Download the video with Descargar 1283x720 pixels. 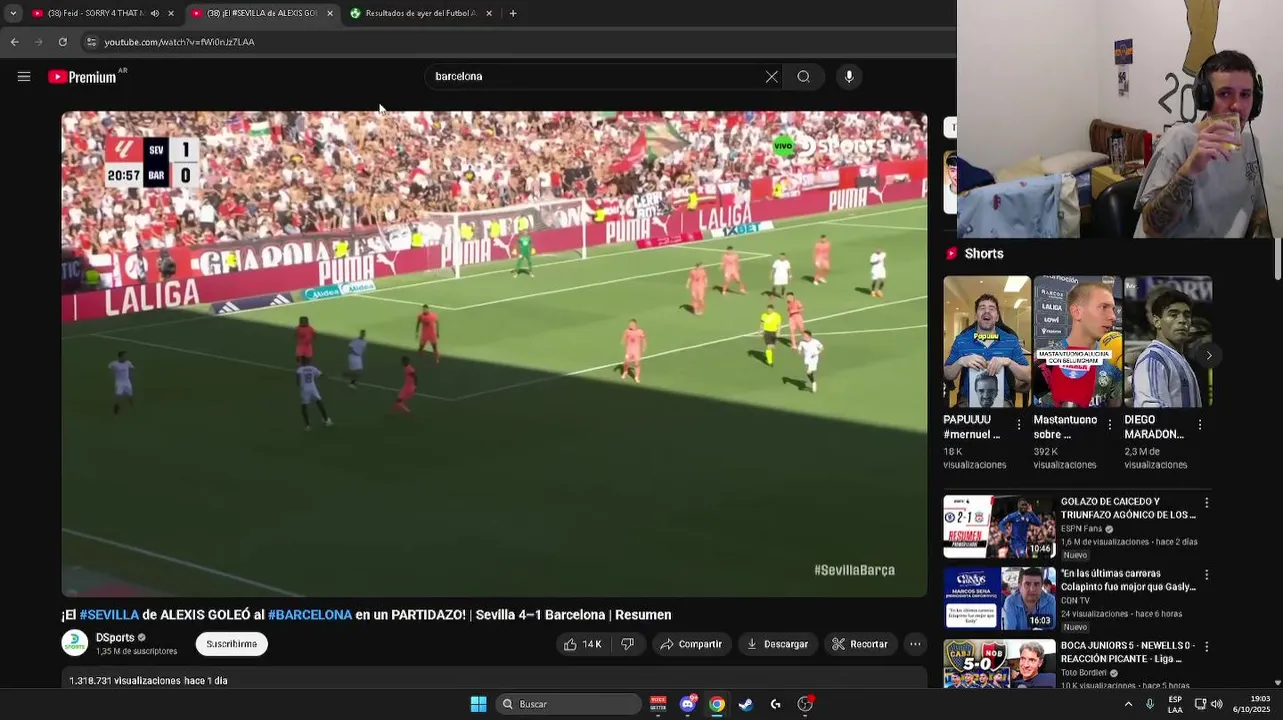[x=778, y=644]
